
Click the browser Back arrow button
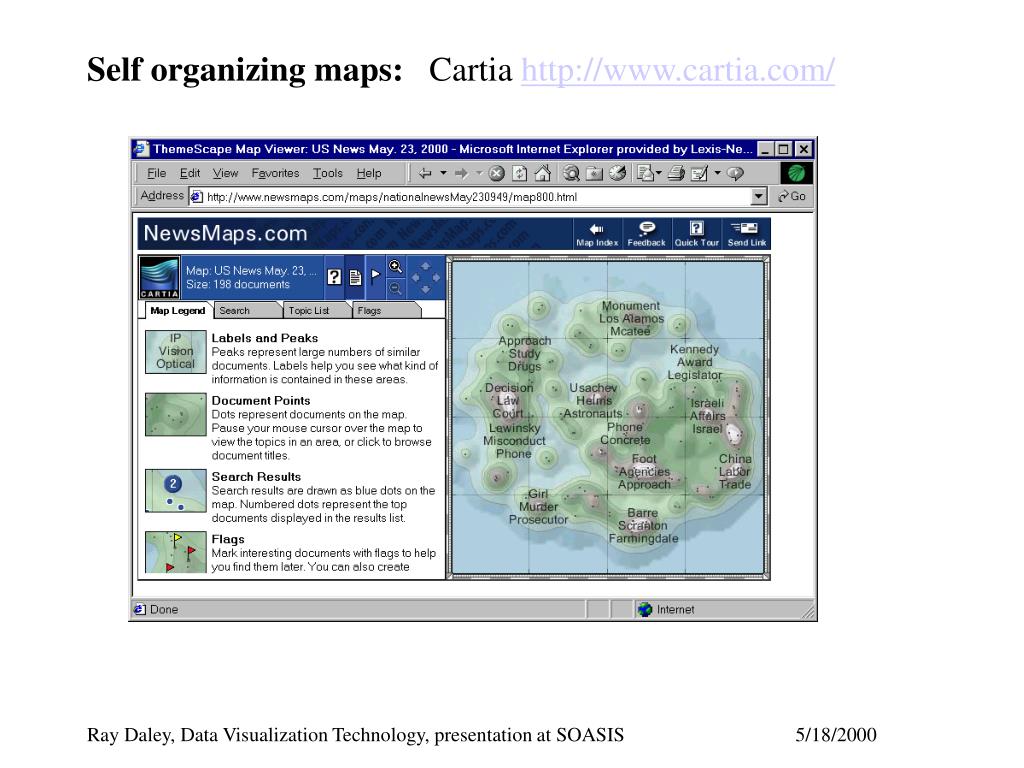coord(426,174)
